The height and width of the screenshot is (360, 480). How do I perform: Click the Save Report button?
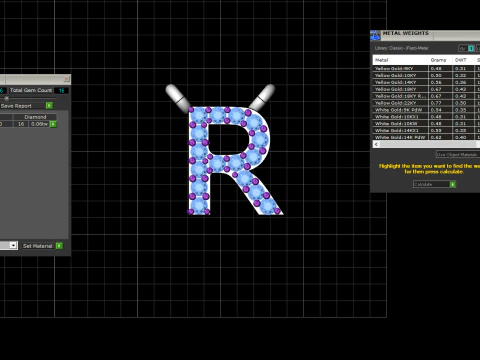[16, 106]
